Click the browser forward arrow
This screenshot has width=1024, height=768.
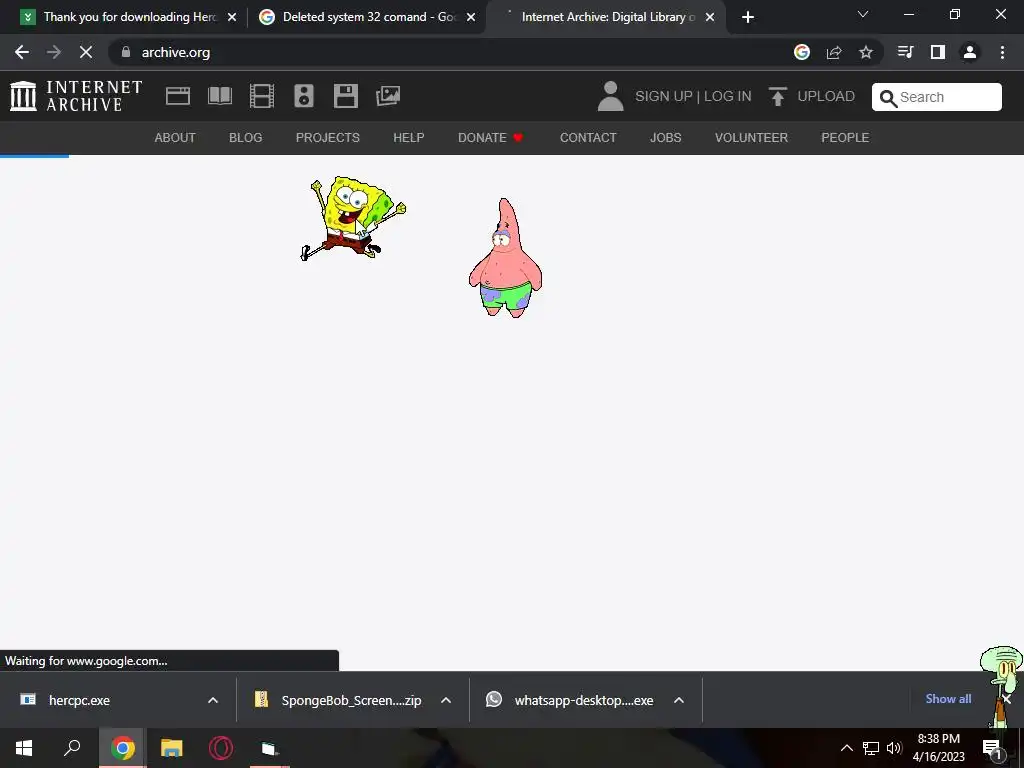click(54, 52)
